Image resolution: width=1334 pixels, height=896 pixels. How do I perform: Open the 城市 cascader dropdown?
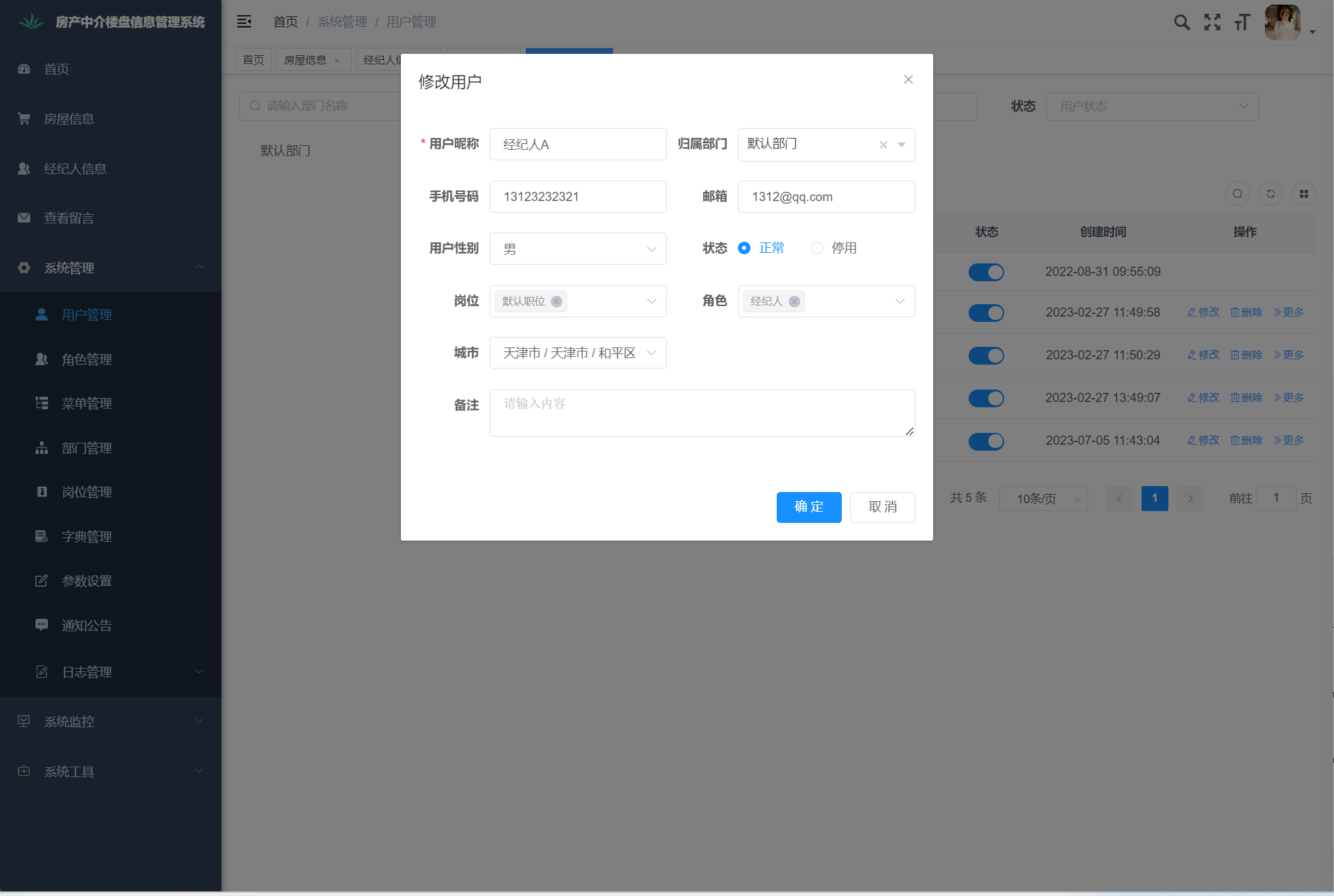578,353
